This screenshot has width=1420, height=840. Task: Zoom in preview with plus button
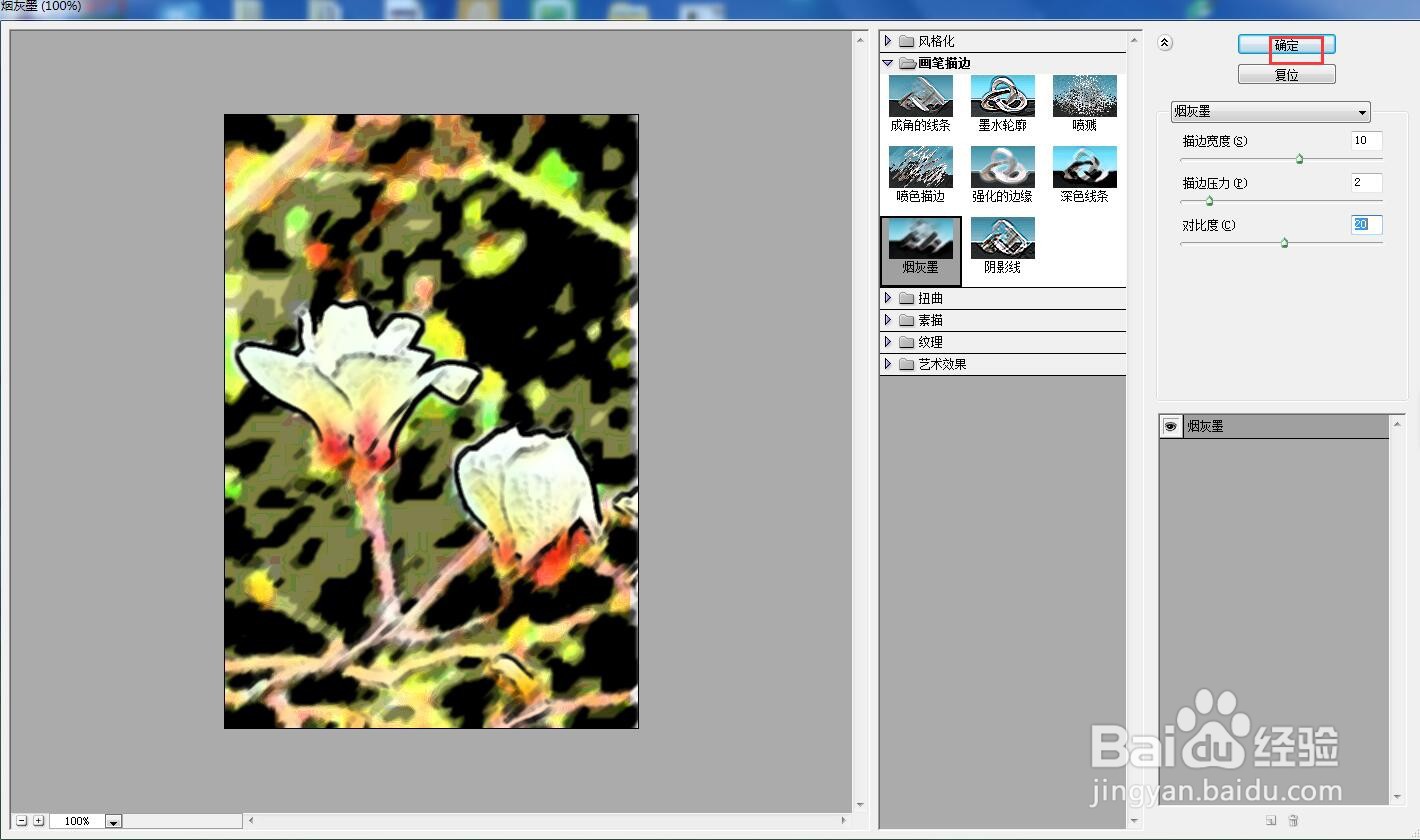tap(38, 821)
